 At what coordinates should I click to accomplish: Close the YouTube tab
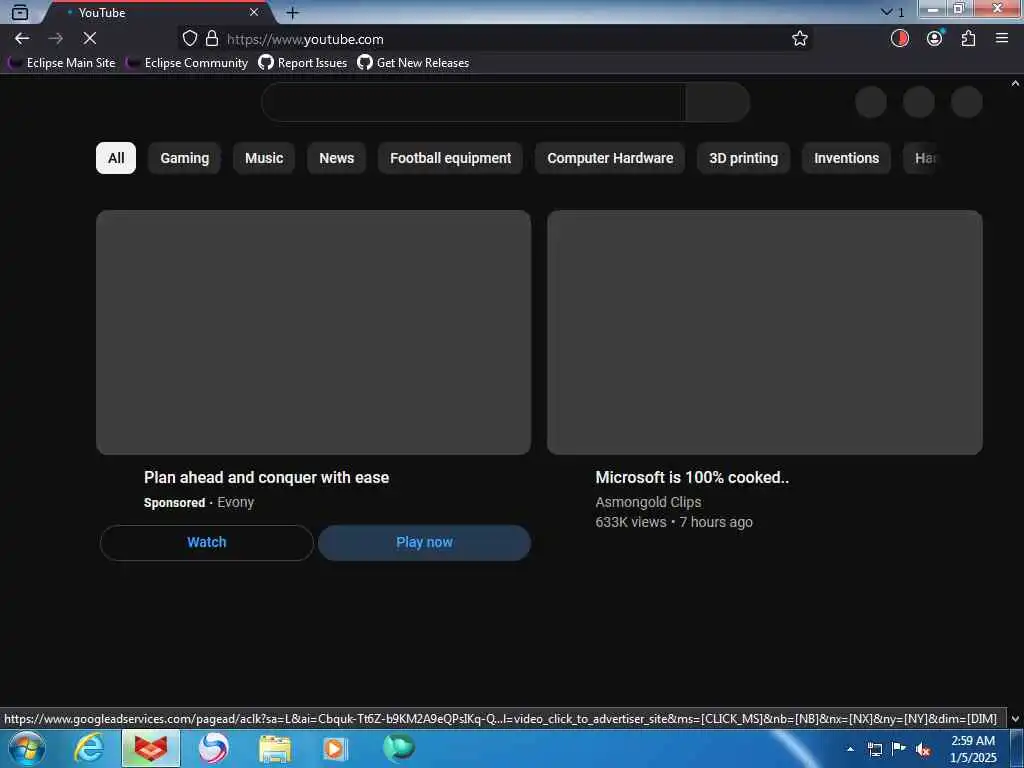coord(254,12)
